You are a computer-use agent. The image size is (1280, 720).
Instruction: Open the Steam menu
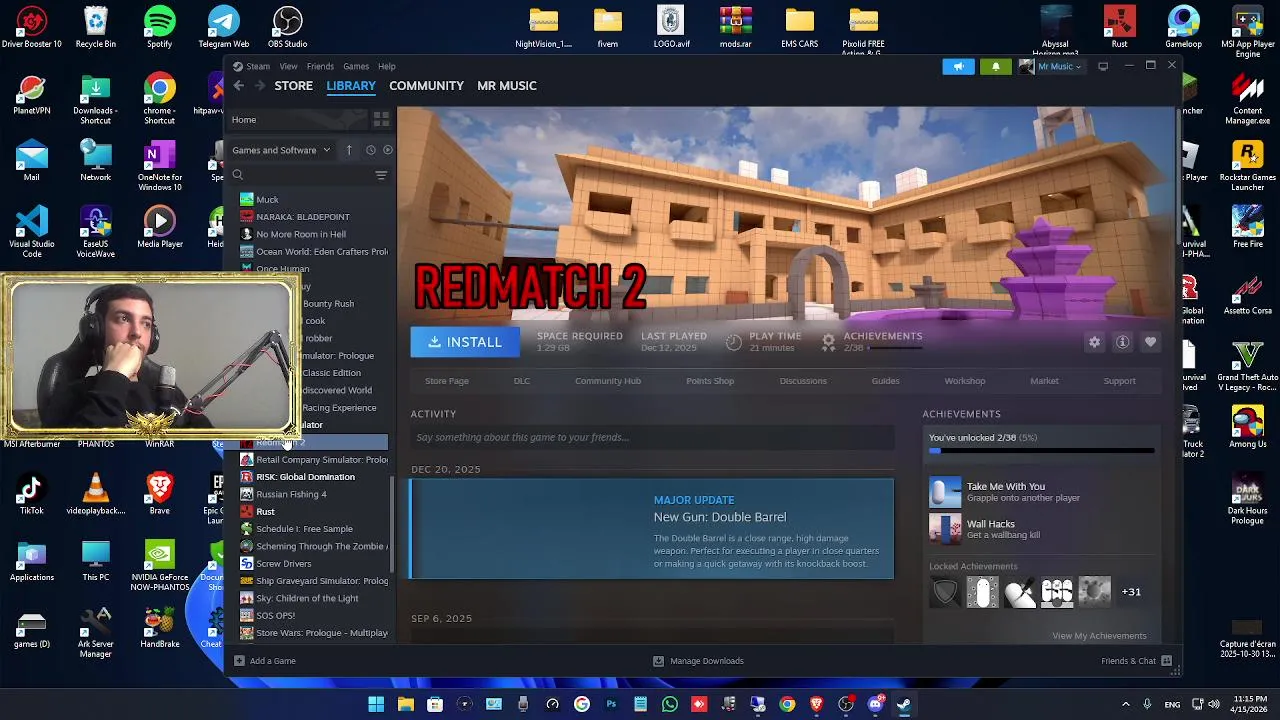(x=258, y=66)
